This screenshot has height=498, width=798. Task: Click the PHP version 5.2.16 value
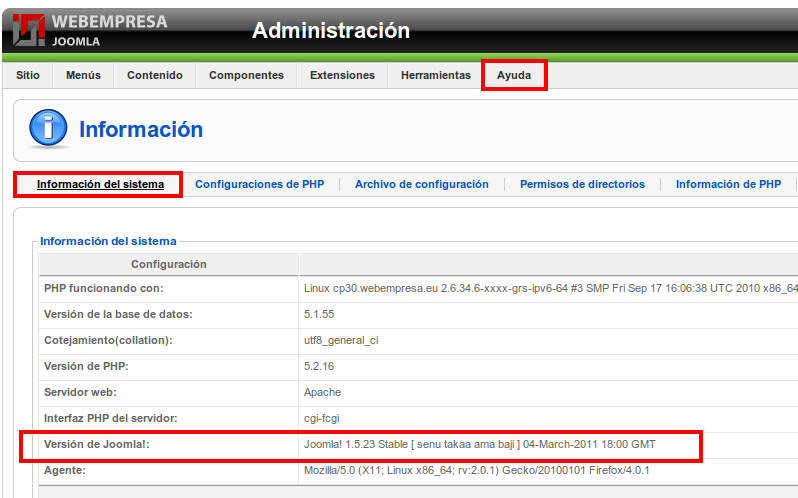pos(319,366)
